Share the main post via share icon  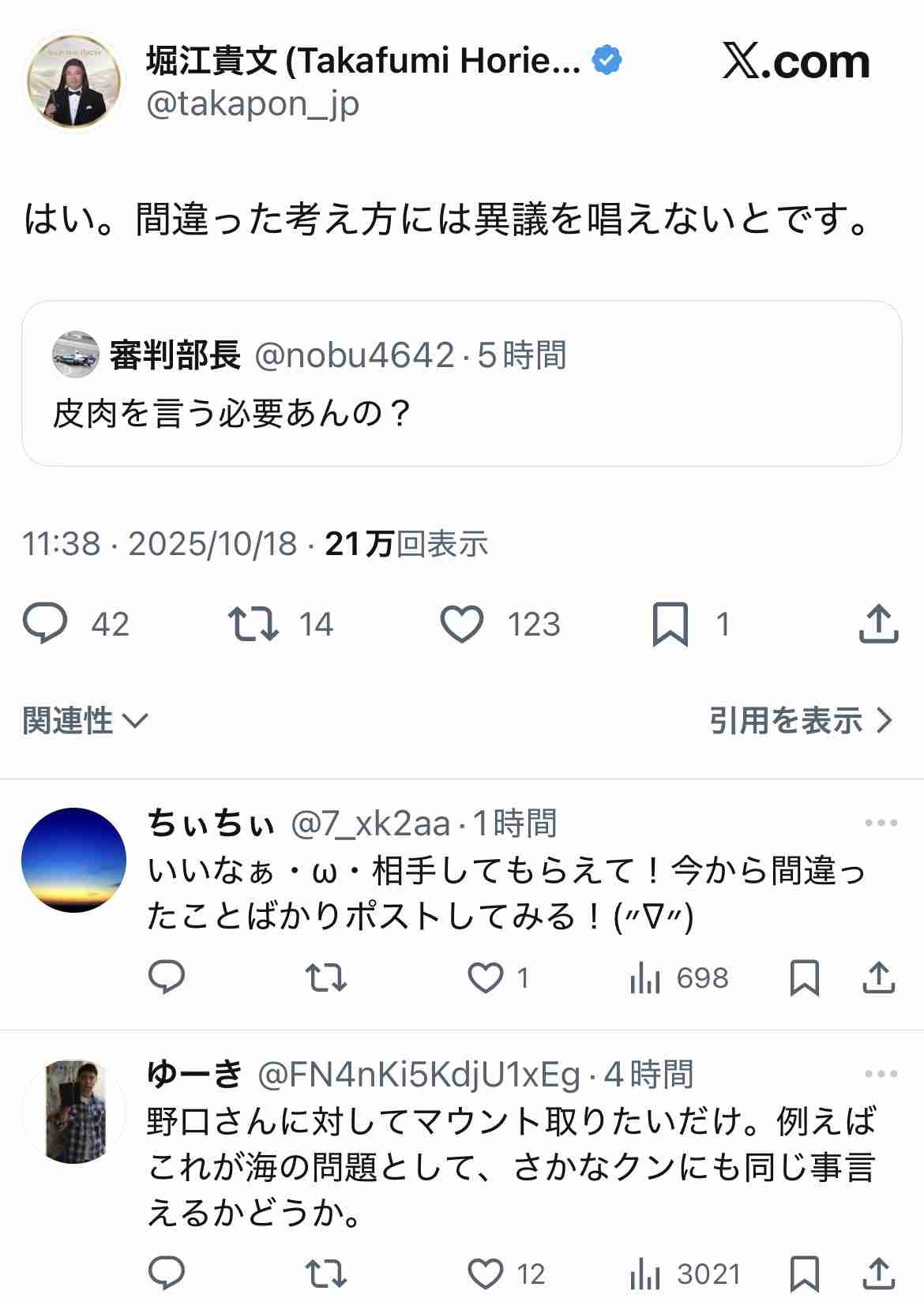click(877, 625)
